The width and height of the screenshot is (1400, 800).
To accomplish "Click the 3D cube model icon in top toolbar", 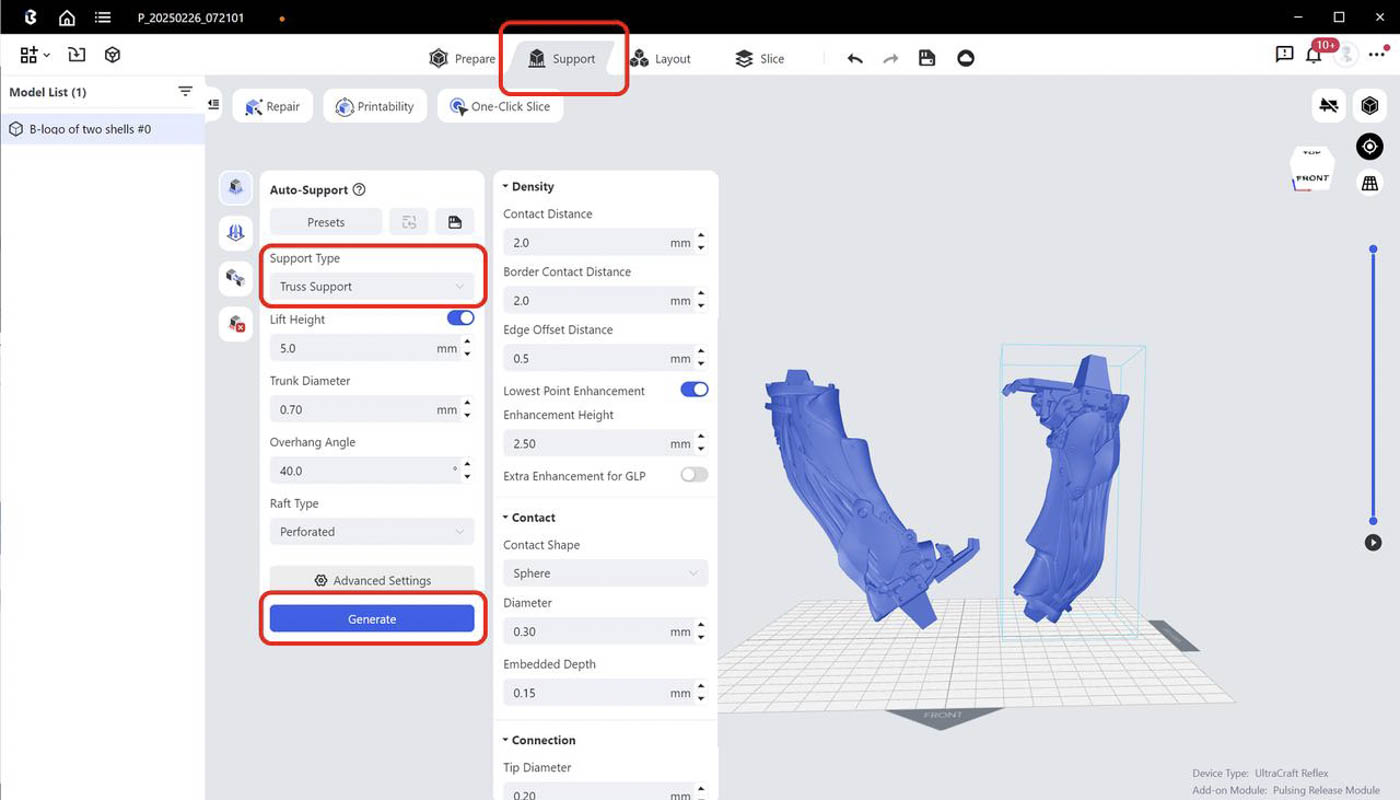I will coord(113,55).
